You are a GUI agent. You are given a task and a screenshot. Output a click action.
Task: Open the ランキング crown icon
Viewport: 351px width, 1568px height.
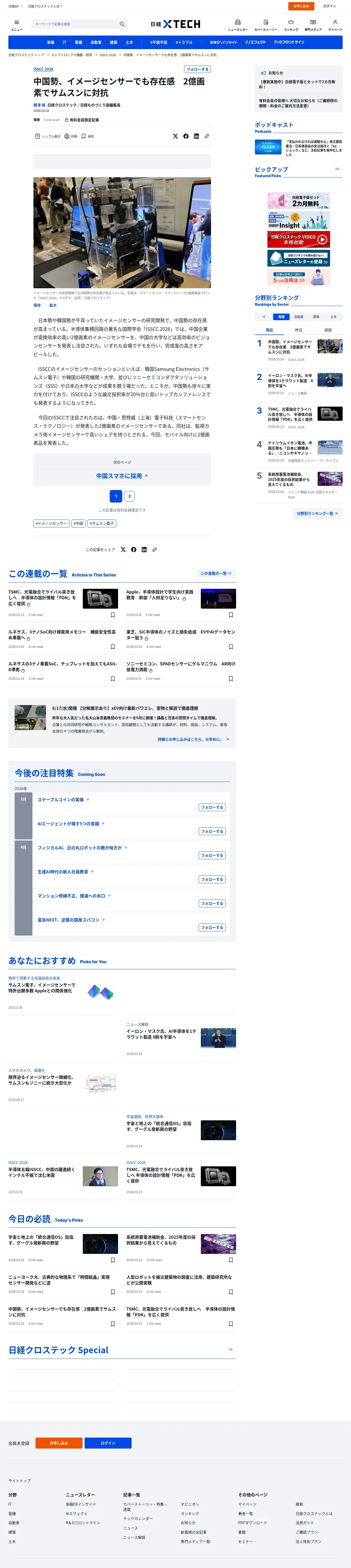point(291,22)
